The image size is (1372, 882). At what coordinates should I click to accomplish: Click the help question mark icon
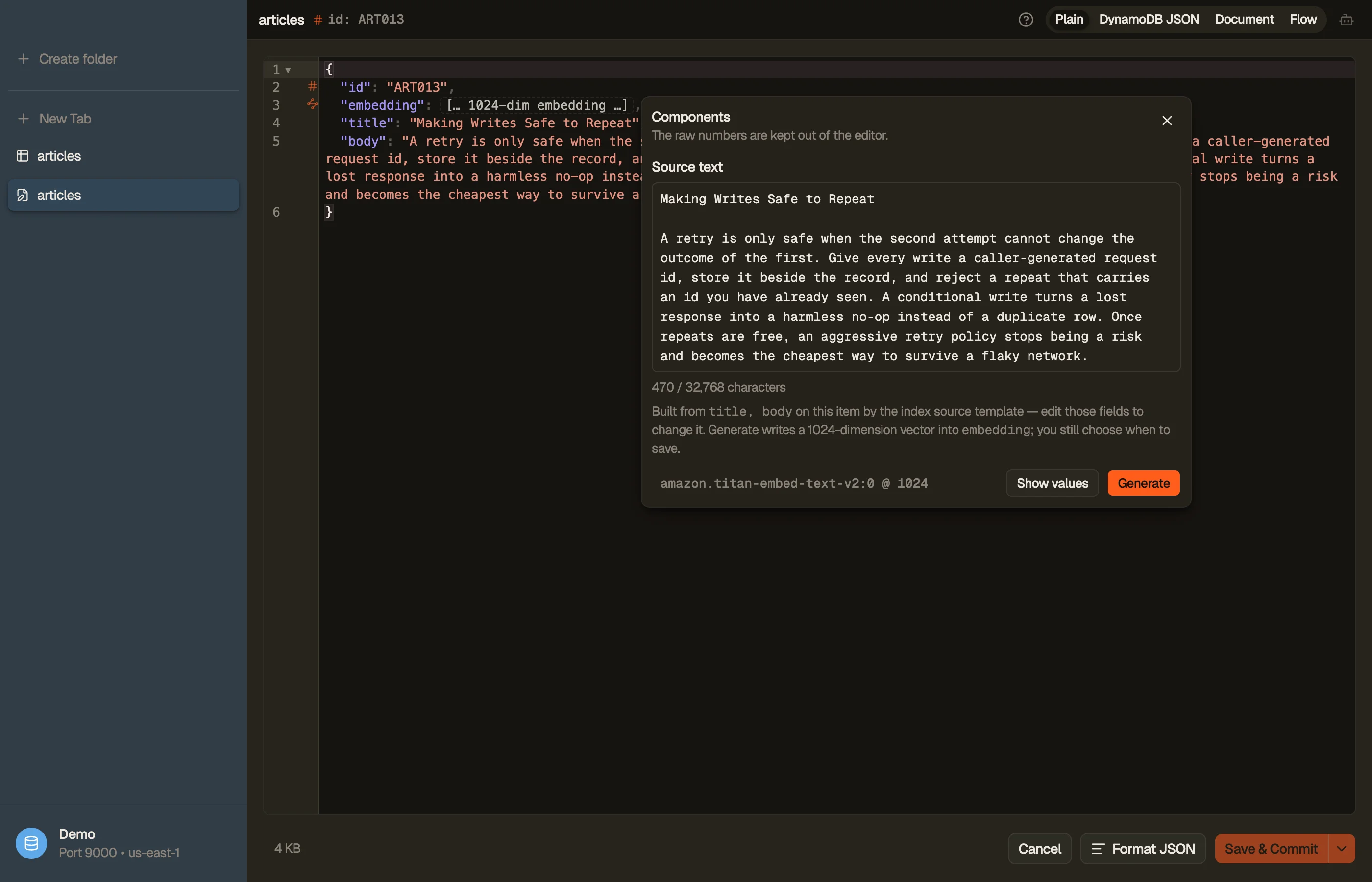click(x=1026, y=20)
